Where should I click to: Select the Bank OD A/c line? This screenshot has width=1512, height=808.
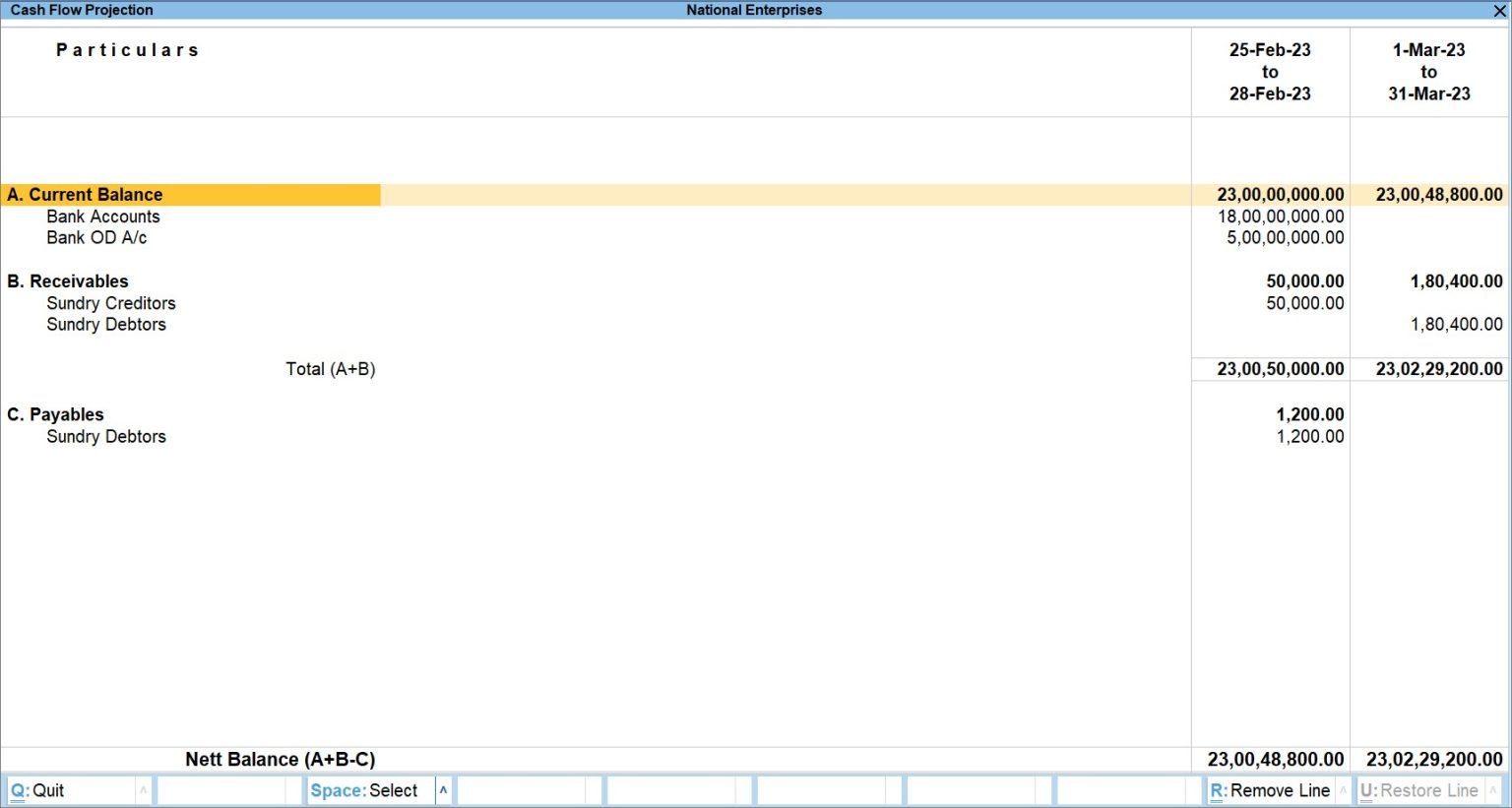pyautogui.click(x=96, y=237)
